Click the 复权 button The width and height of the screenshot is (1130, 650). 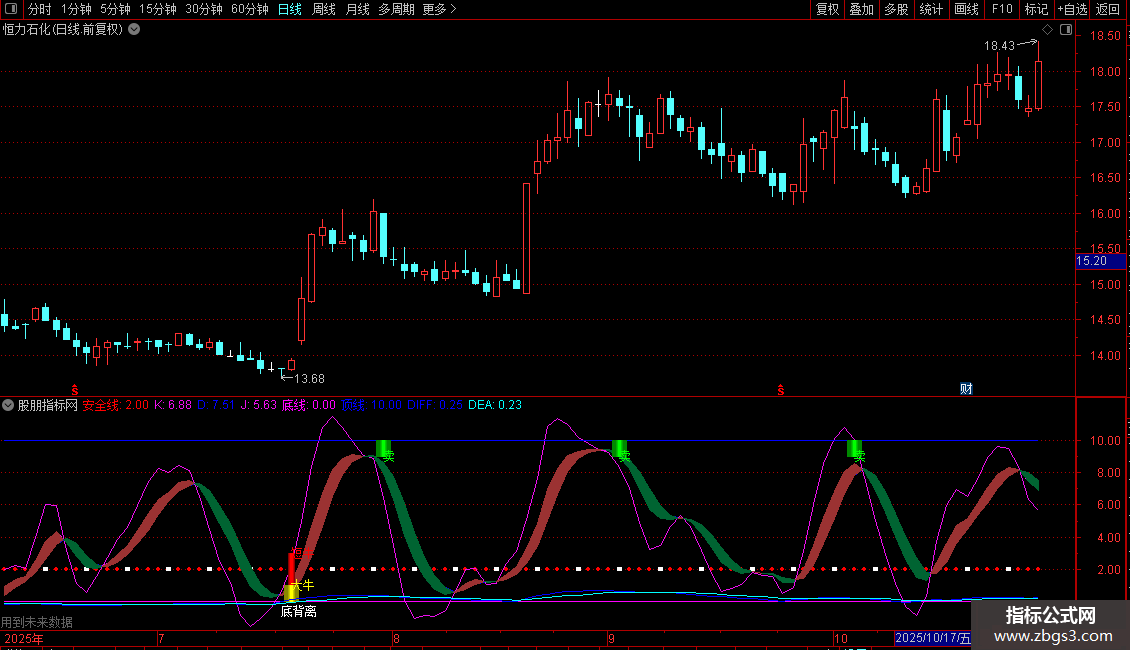tap(827, 9)
